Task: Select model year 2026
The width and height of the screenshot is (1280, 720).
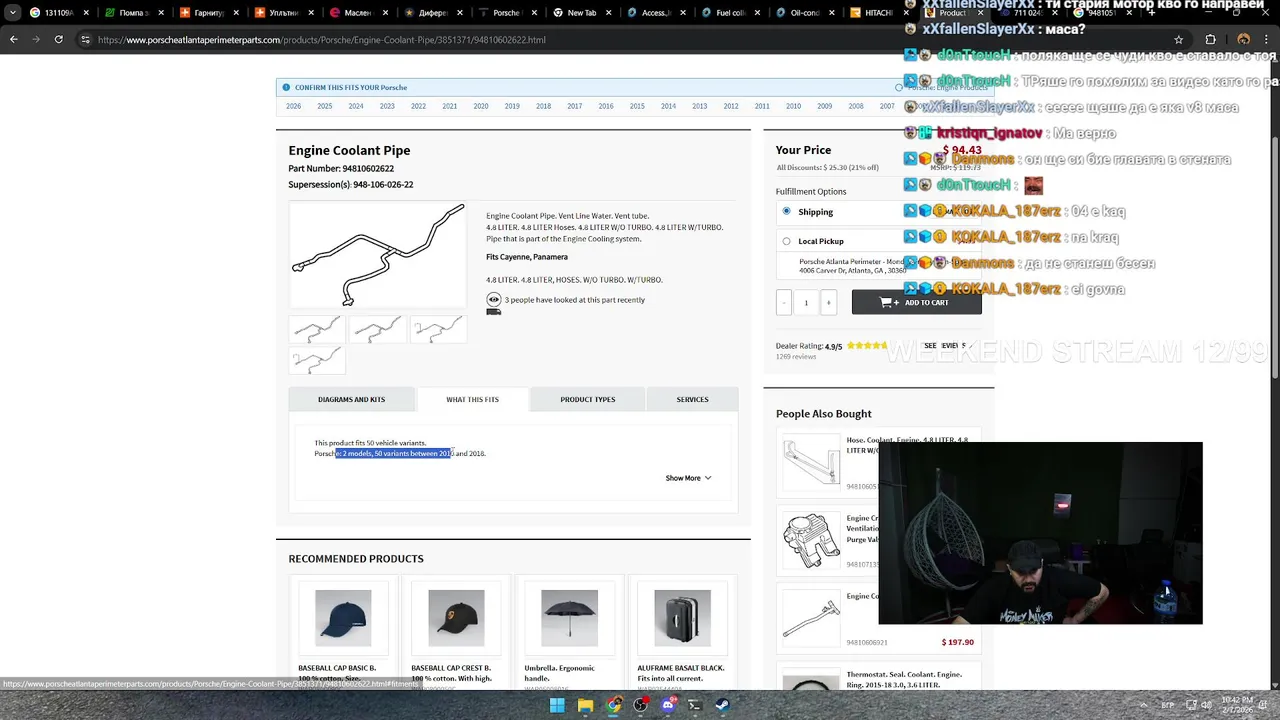Action: point(293,106)
